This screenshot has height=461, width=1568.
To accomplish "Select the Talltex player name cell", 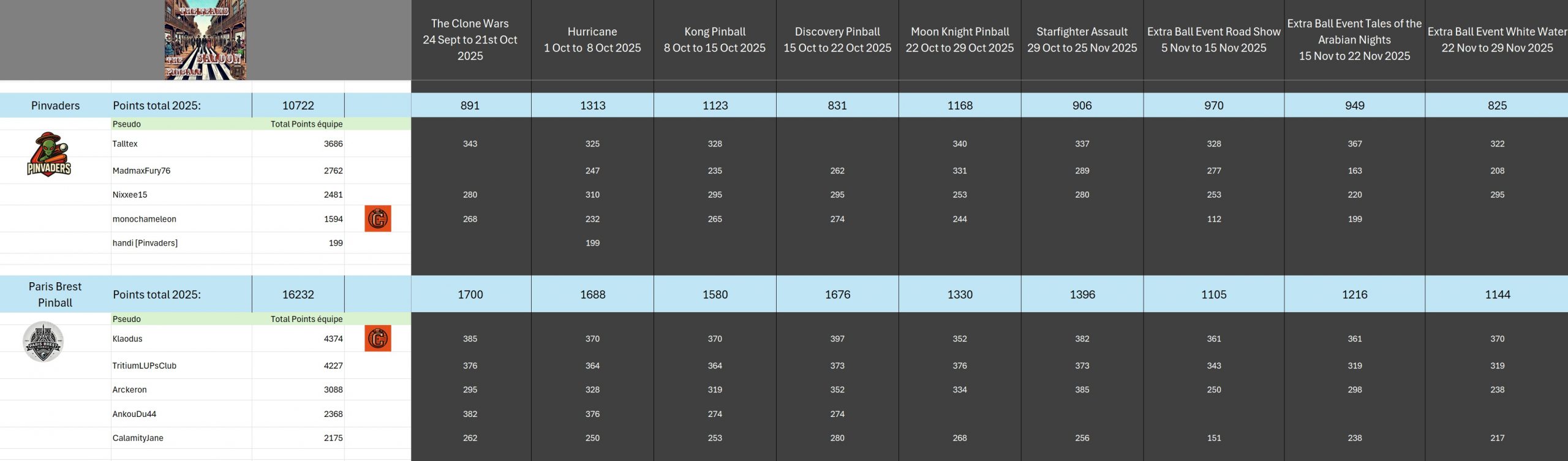I will [126, 144].
